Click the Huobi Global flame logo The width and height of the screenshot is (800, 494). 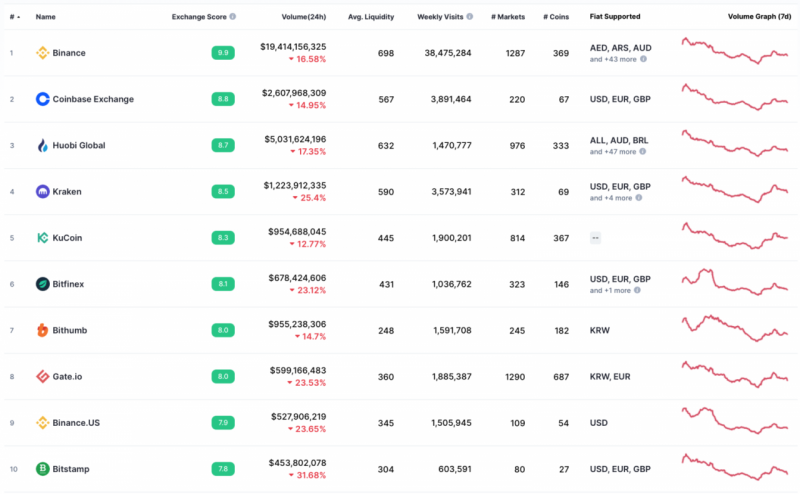(42, 145)
